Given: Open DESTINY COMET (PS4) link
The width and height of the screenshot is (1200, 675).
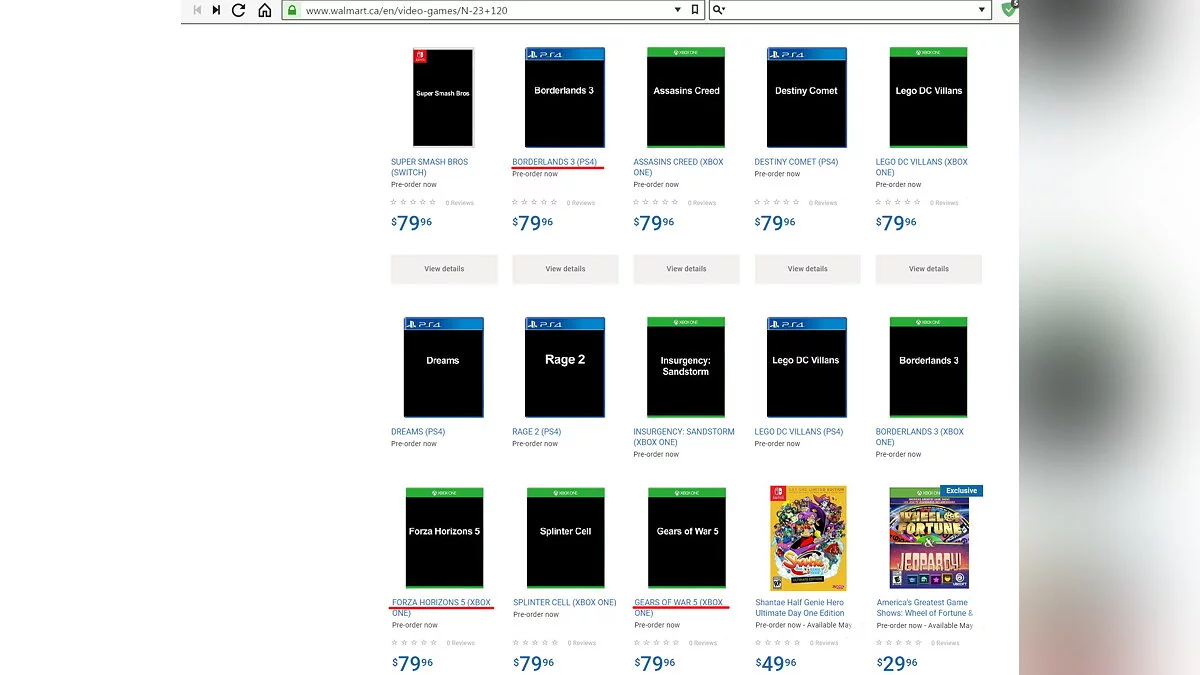Looking at the screenshot, I should pyautogui.click(x=796, y=162).
